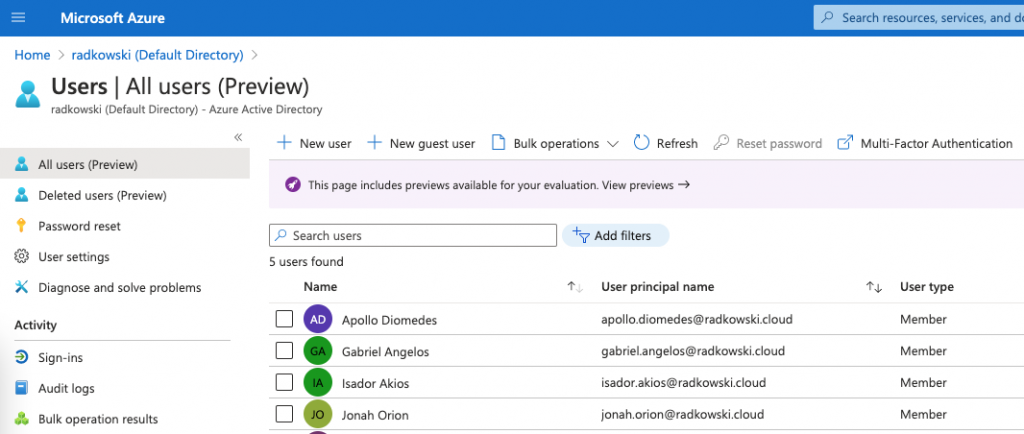Click the User type column header
Screen dimensions: 1024x434
(927, 287)
